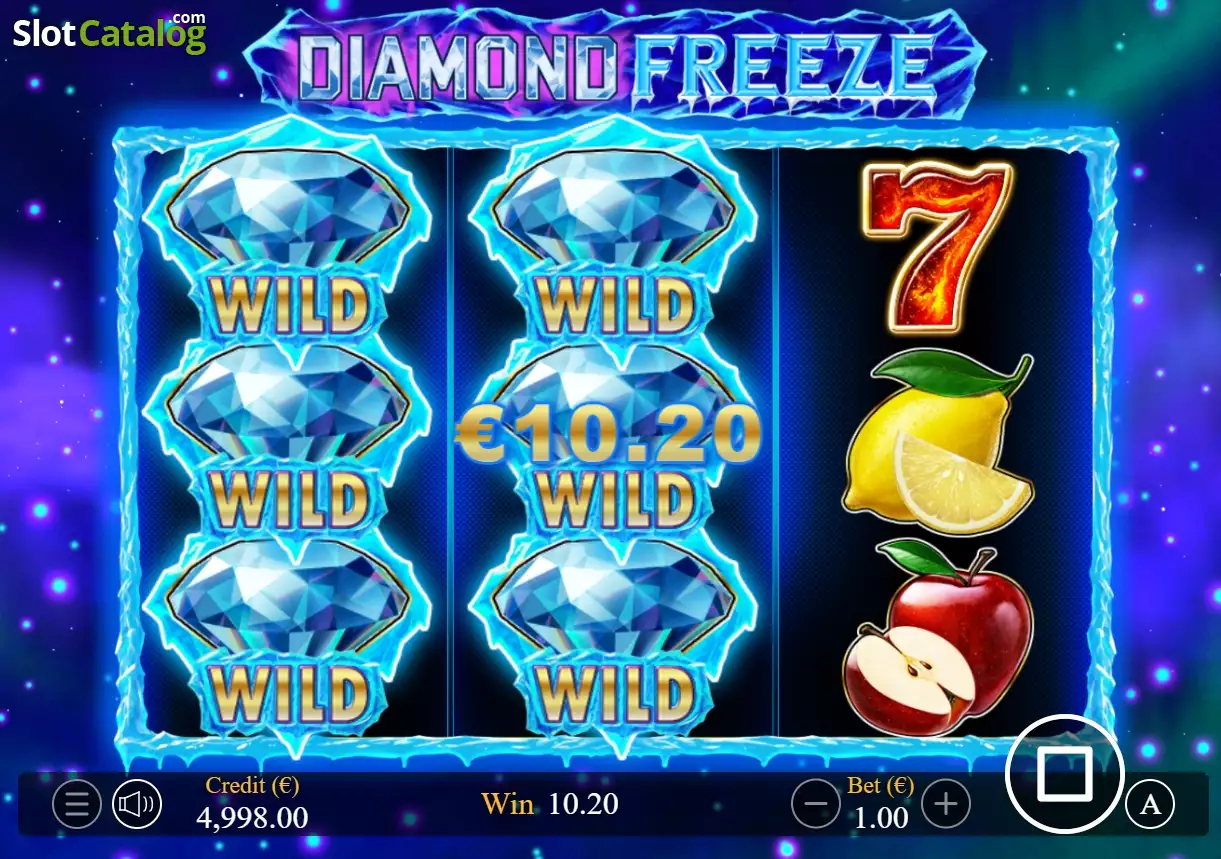
Task: Mute the game sound via speaker icon
Action: (x=137, y=803)
